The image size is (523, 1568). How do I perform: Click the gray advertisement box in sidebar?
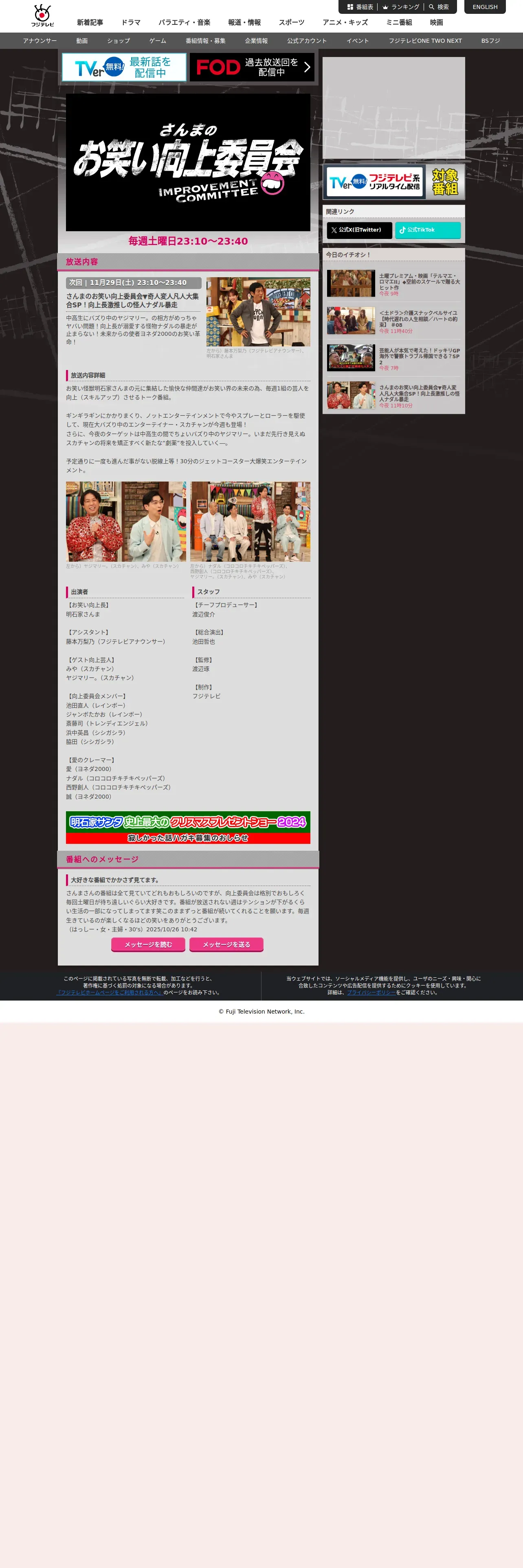[x=394, y=108]
